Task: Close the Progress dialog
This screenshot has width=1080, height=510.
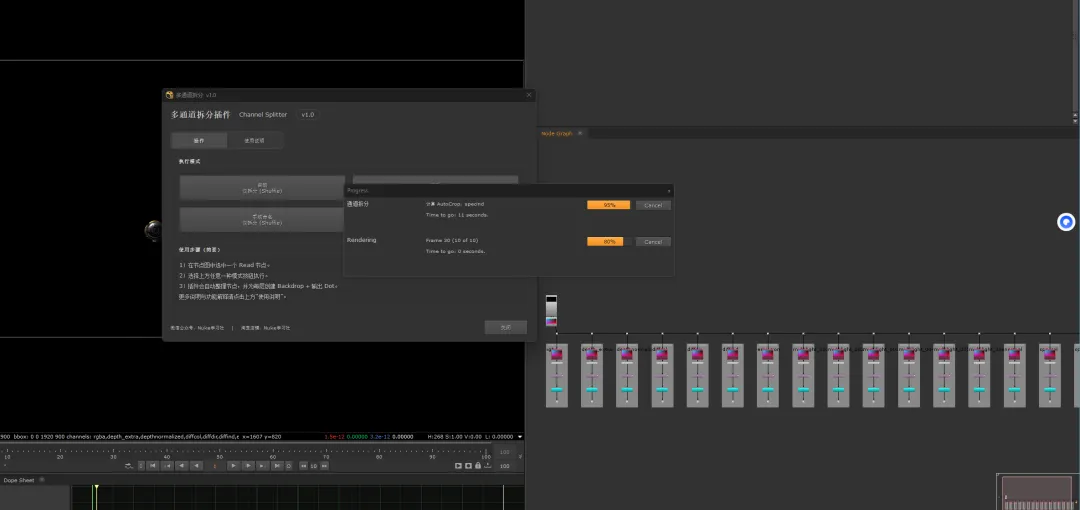Action: point(669,190)
